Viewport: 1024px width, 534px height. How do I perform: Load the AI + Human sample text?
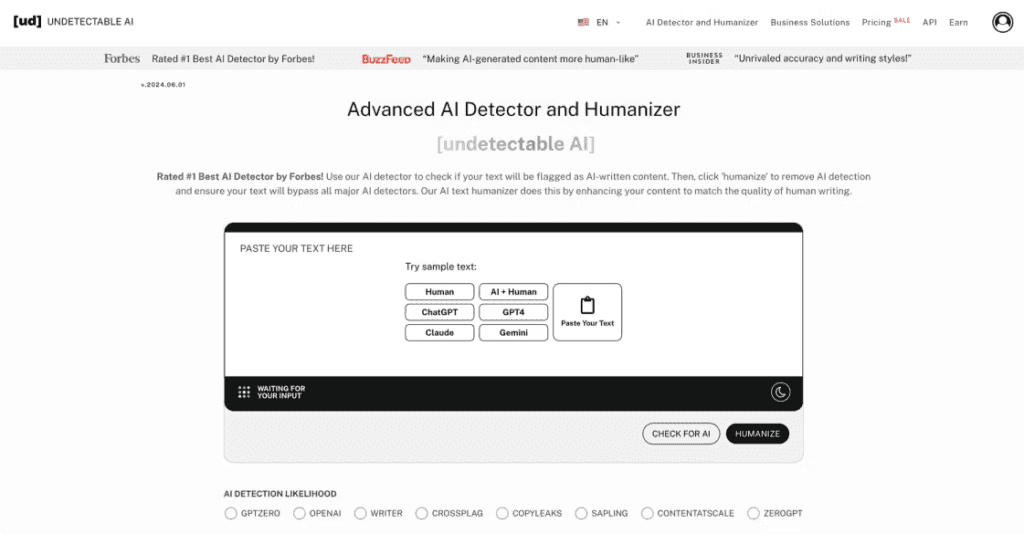(513, 292)
